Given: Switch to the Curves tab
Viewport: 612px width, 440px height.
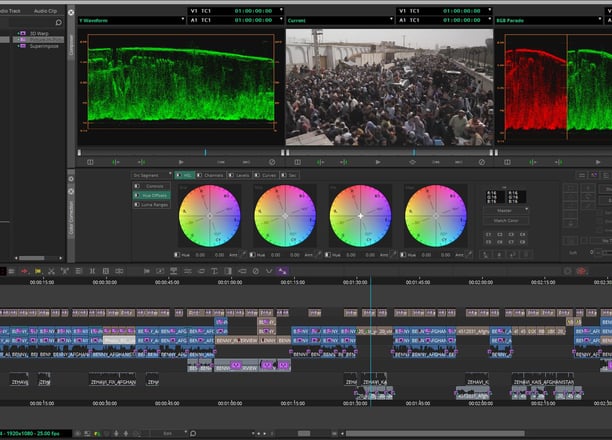Looking at the screenshot, I should click(265, 175).
